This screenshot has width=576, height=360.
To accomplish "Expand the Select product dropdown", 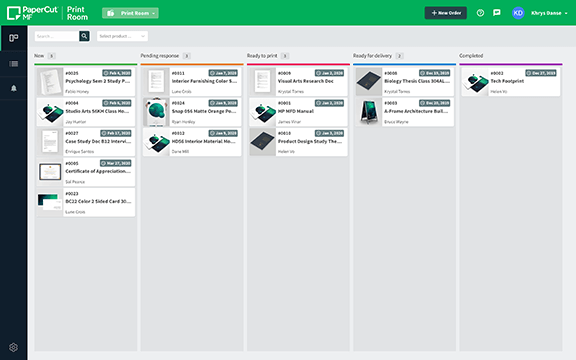I will (x=122, y=36).
